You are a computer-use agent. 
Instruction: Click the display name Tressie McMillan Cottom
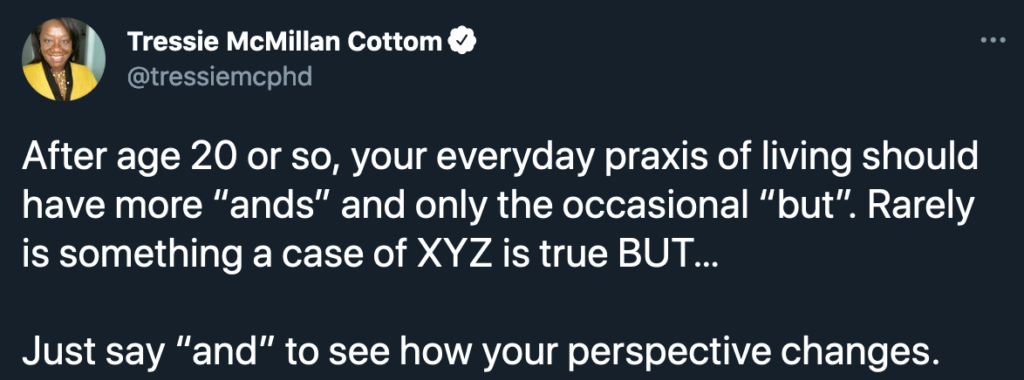pyautogui.click(x=285, y=42)
